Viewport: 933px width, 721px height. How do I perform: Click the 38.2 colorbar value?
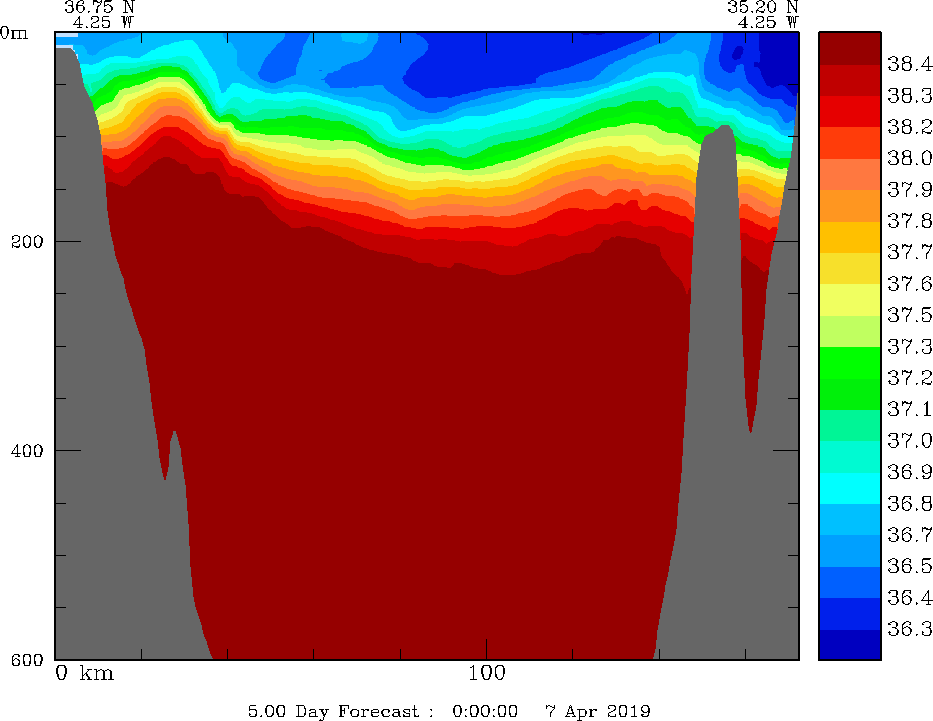coord(909,127)
